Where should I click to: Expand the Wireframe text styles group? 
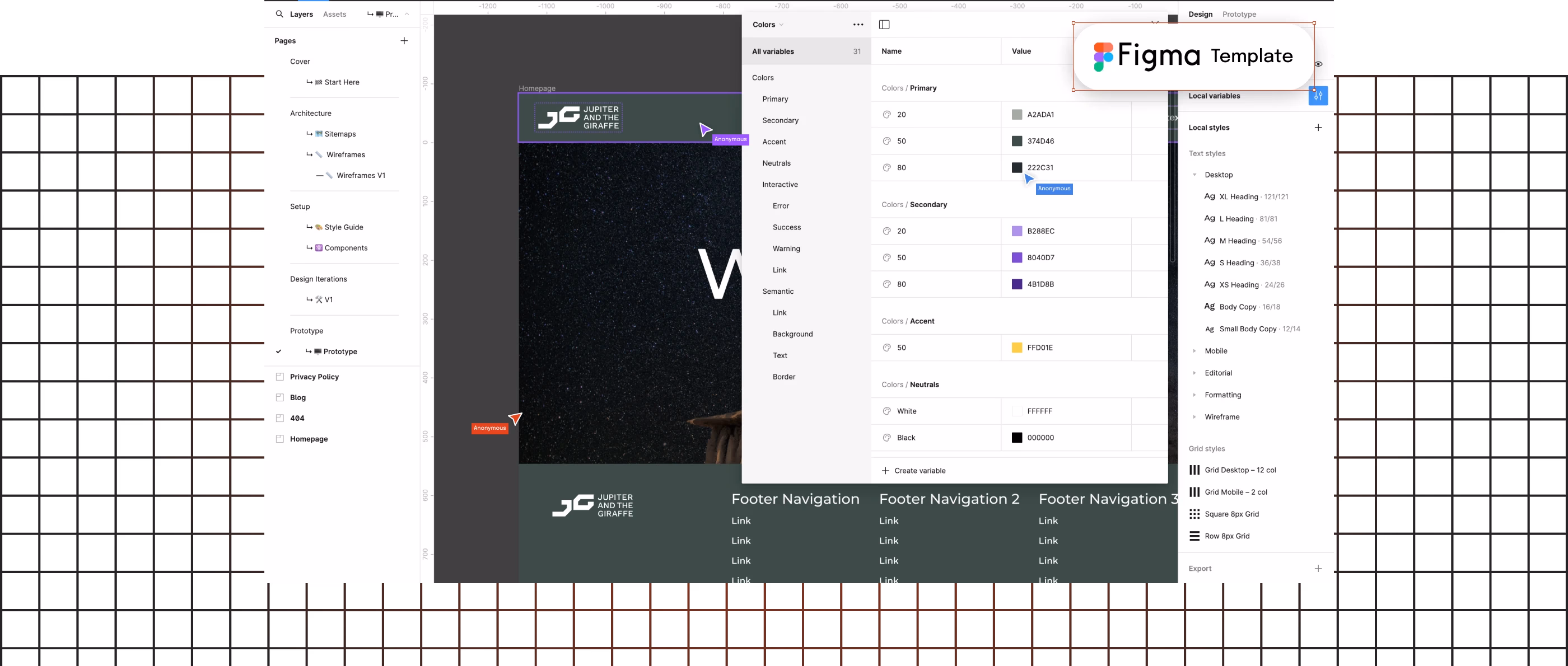[x=1194, y=416]
